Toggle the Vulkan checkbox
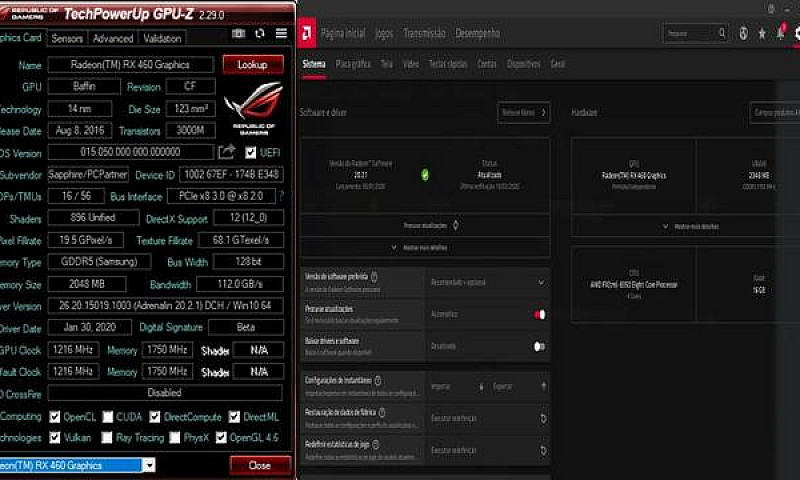This screenshot has height=480, width=800. click(55, 438)
